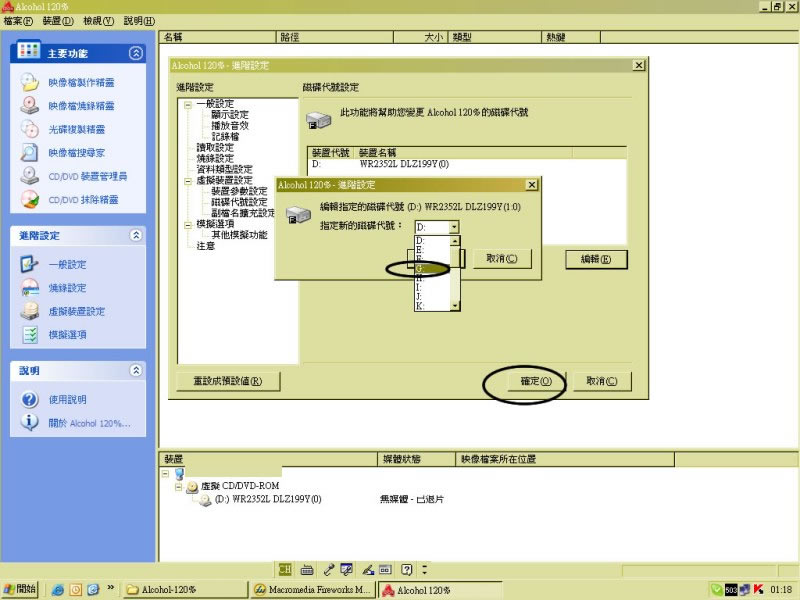Open the 檢視(V) menu

click(x=98, y=21)
